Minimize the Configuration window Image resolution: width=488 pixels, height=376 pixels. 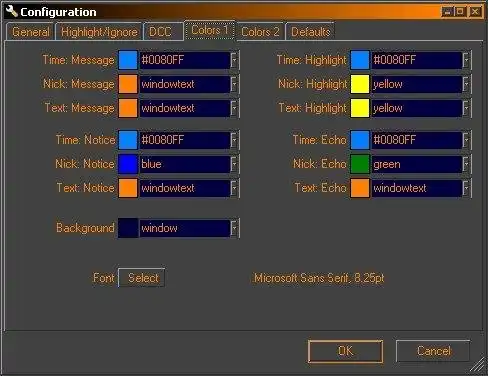(448, 12)
